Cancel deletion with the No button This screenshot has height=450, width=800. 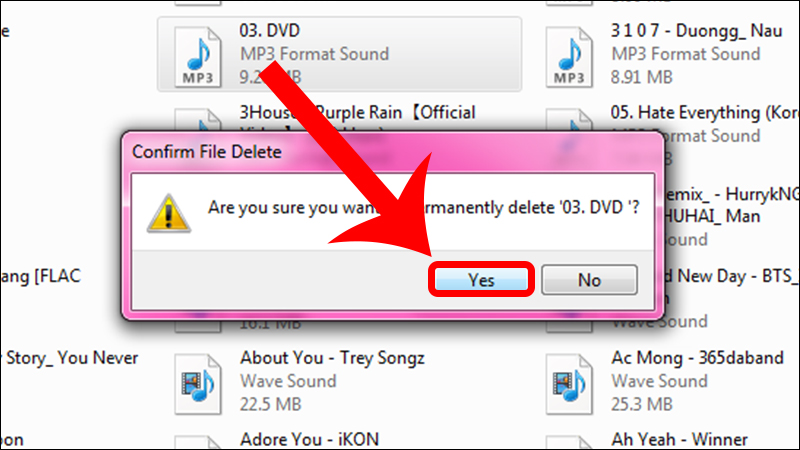(x=589, y=280)
